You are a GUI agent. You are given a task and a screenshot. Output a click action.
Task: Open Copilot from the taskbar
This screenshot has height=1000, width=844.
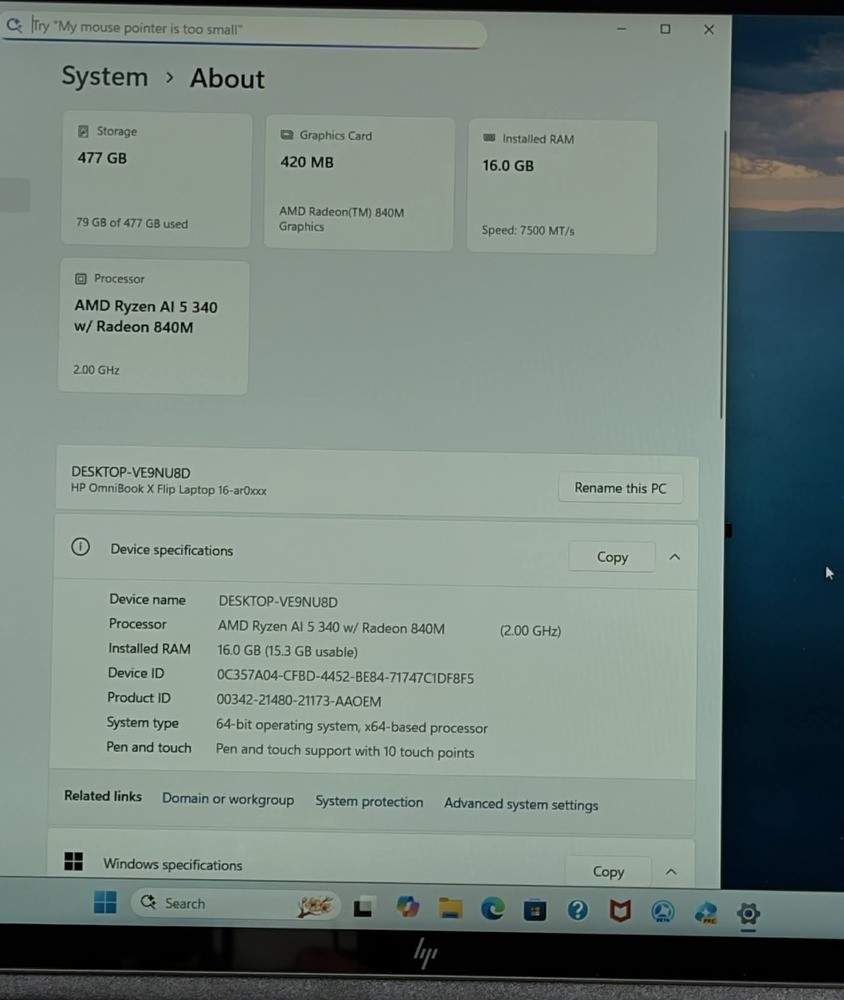[407, 907]
